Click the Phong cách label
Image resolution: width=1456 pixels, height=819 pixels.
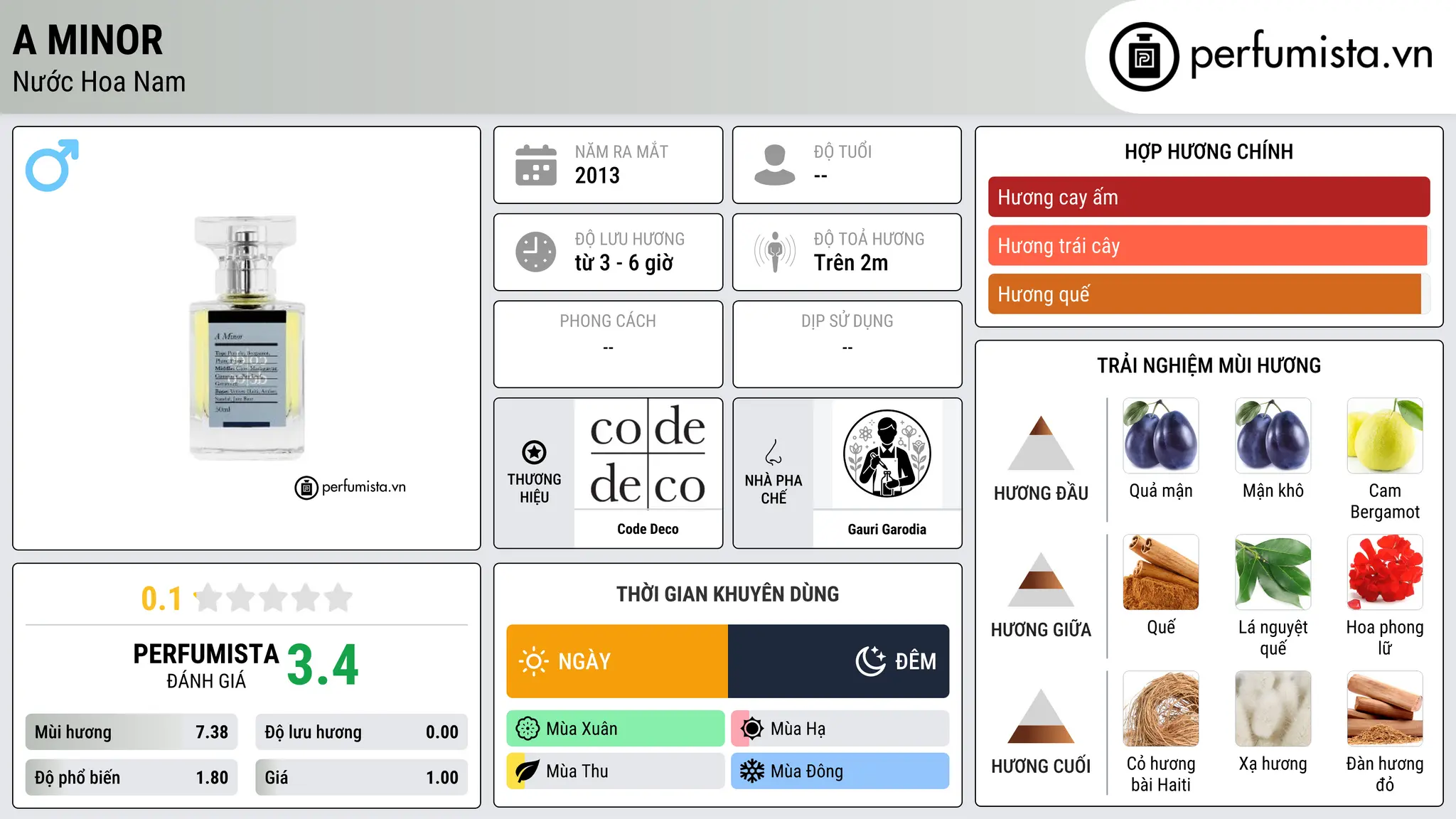tap(608, 321)
